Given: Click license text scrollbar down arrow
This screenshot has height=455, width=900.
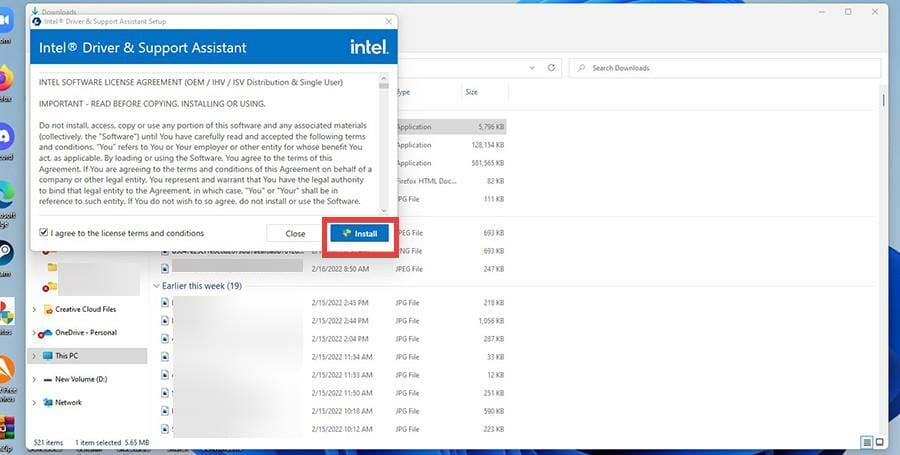Looking at the screenshot, I should 384,211.
